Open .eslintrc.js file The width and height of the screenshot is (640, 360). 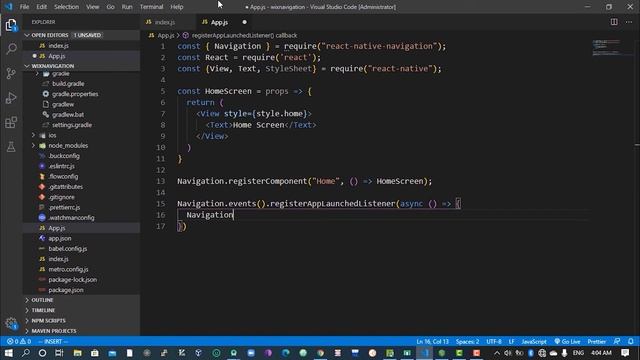62,166
